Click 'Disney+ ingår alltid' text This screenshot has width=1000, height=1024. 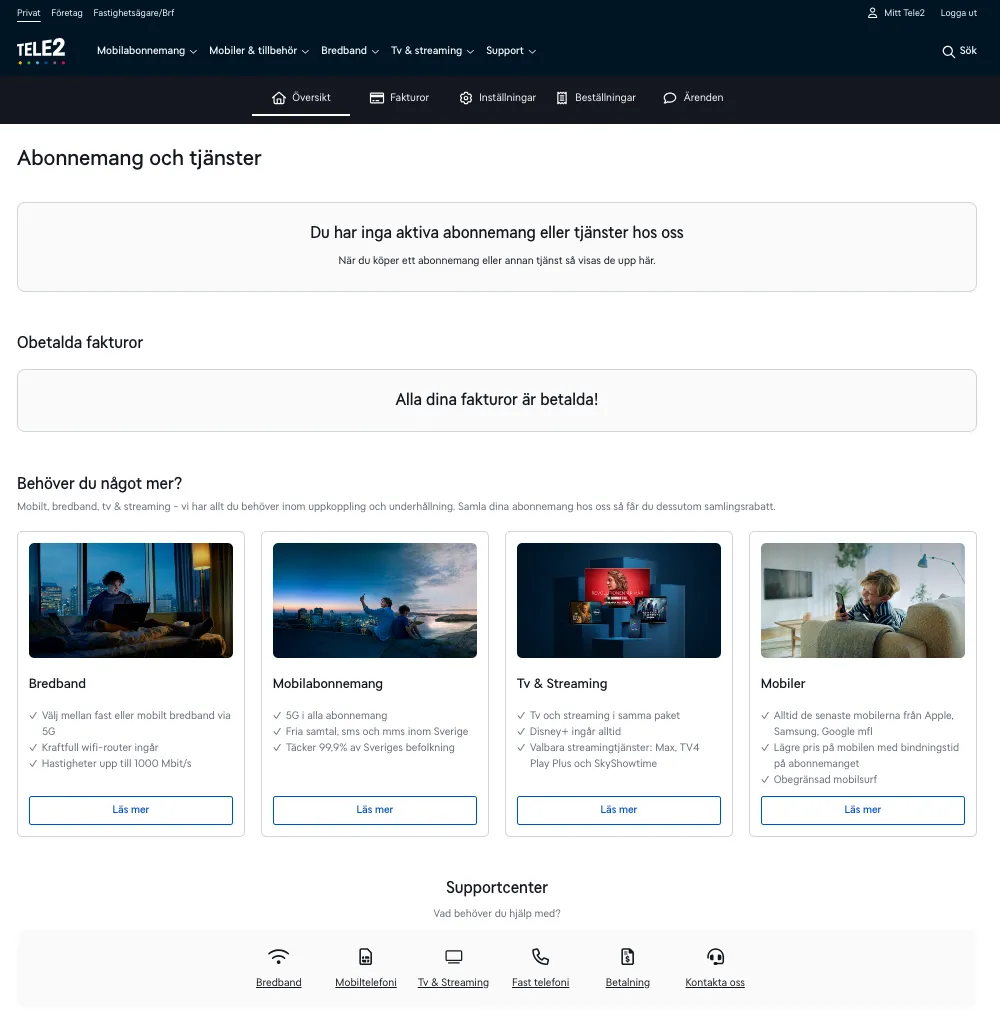pos(575,731)
